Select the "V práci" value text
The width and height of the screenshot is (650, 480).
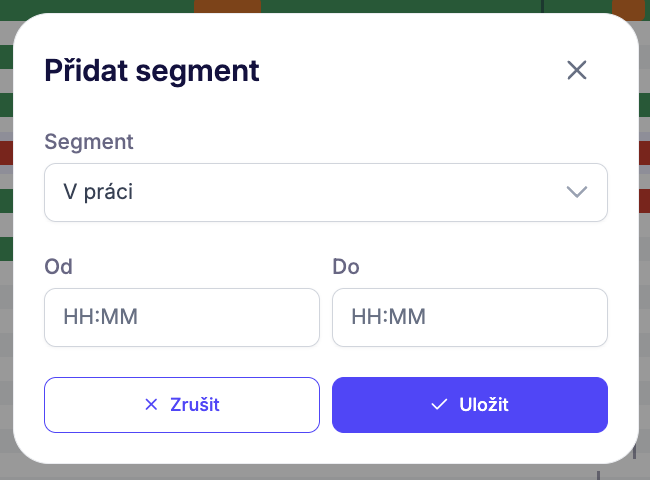[98, 192]
